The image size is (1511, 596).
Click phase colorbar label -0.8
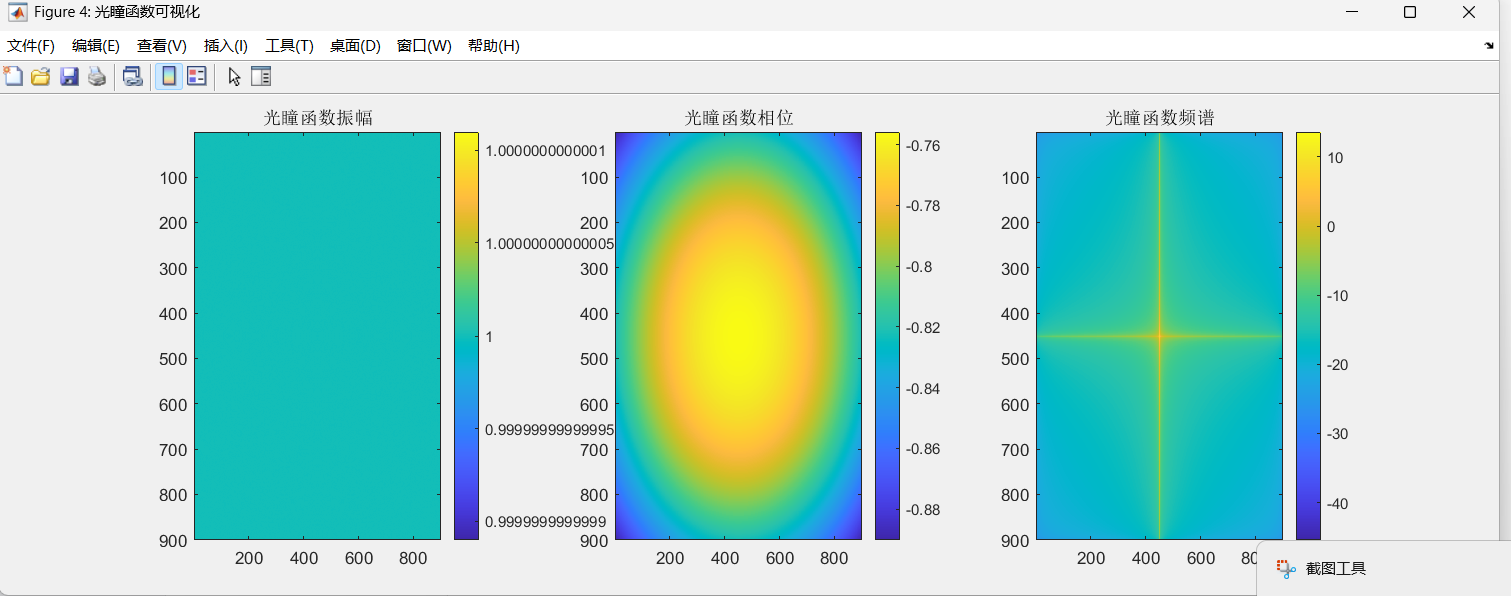919,267
